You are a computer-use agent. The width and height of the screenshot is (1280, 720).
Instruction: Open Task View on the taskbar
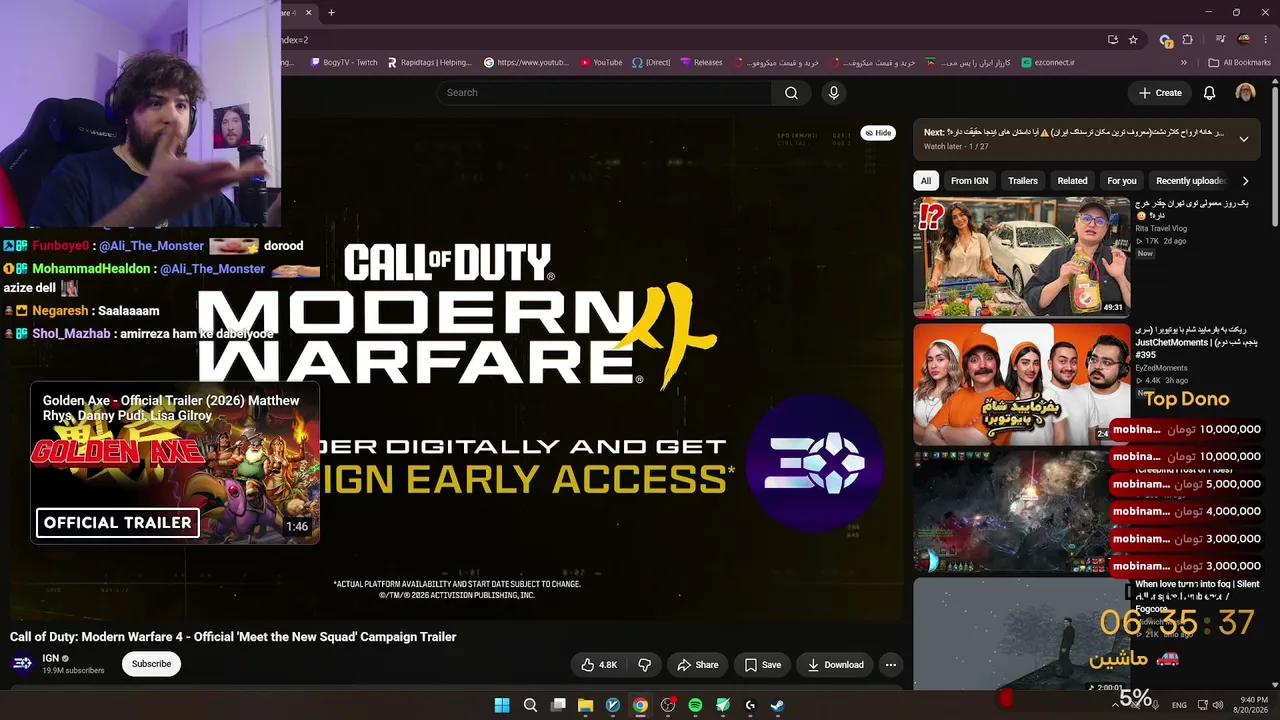[558, 705]
